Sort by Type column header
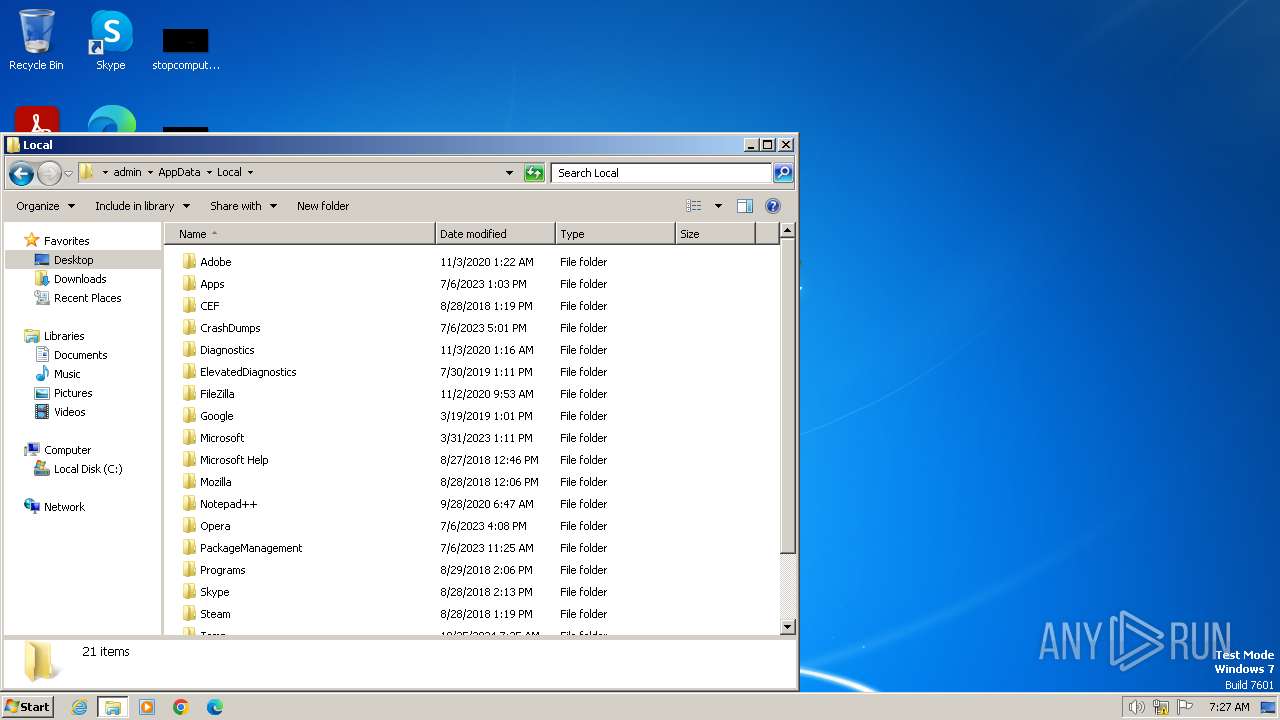 tap(615, 234)
